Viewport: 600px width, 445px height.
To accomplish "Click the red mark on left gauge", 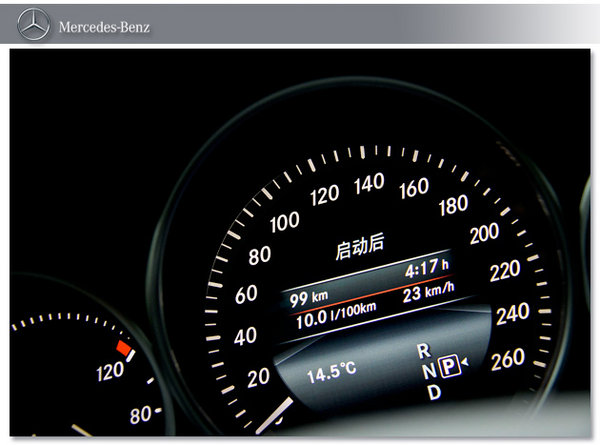I will pyautogui.click(x=124, y=348).
